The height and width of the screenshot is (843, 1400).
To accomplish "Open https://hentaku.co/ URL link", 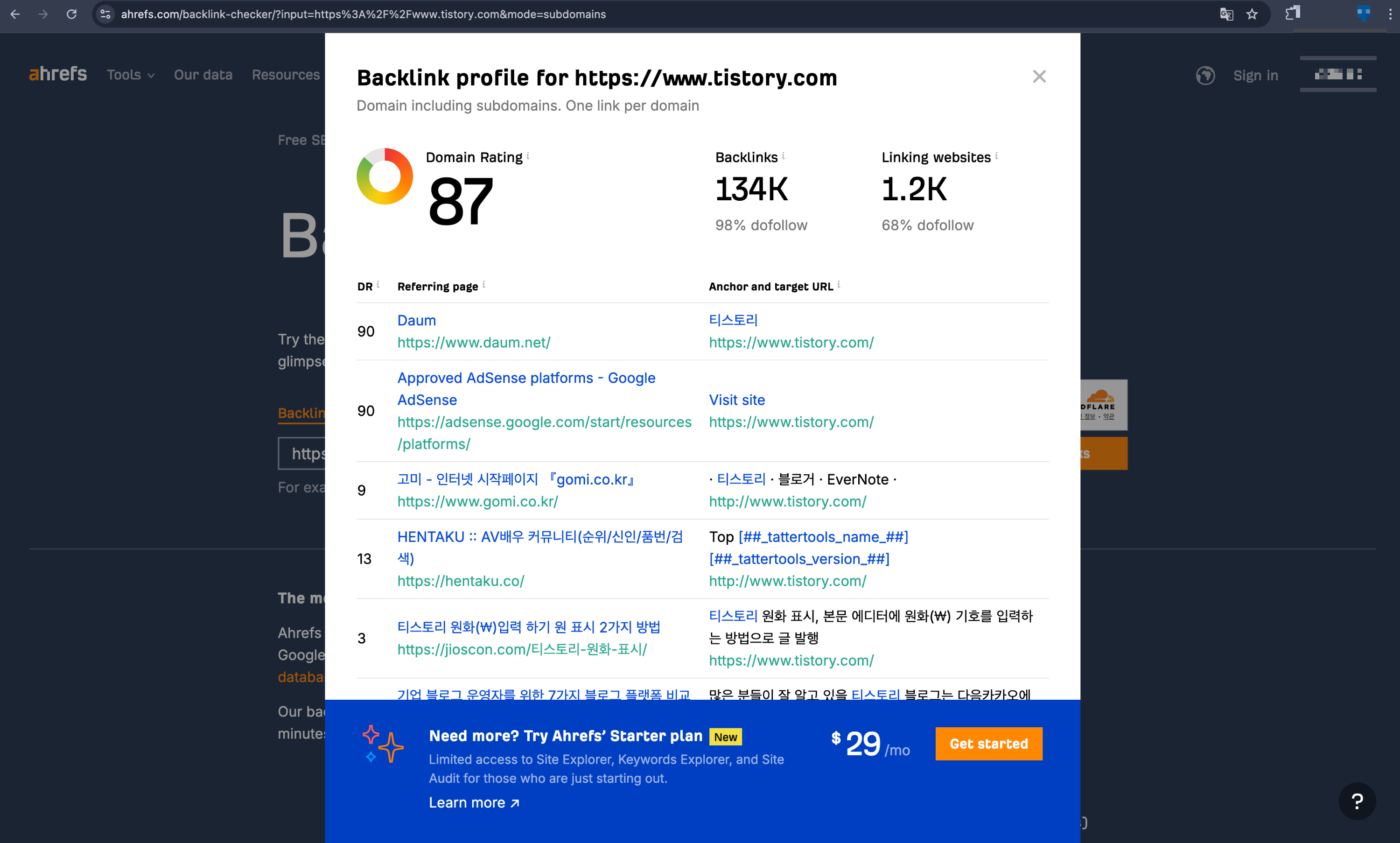I will [461, 581].
